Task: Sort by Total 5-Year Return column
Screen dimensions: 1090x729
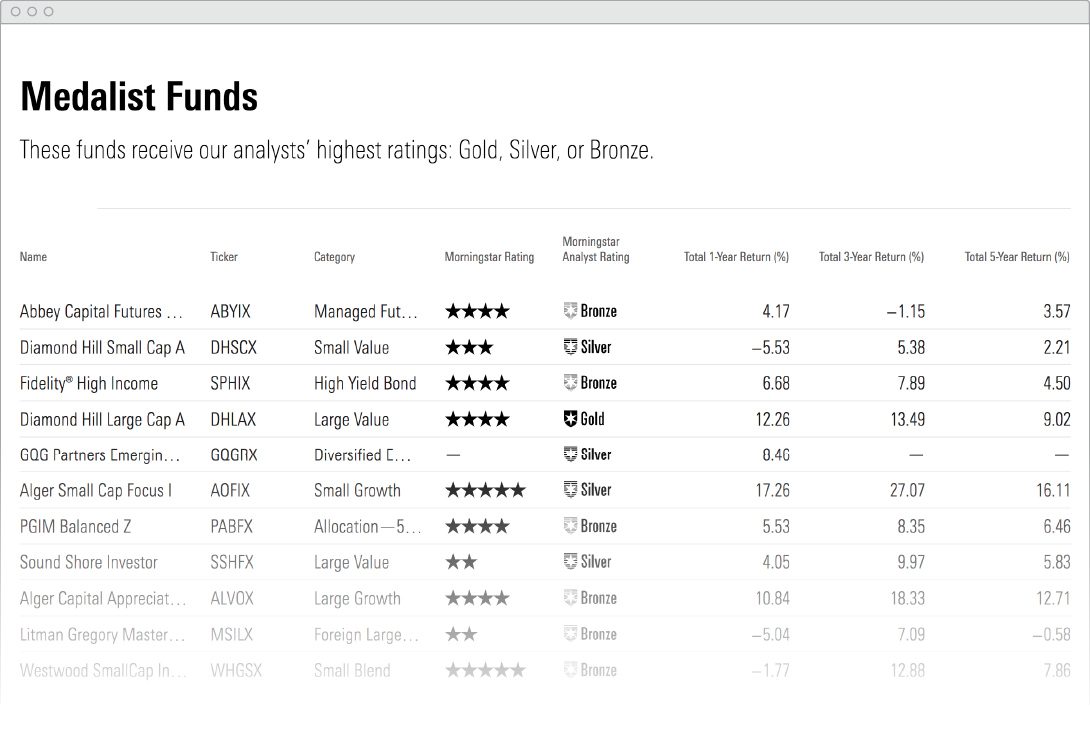Action: (1017, 257)
